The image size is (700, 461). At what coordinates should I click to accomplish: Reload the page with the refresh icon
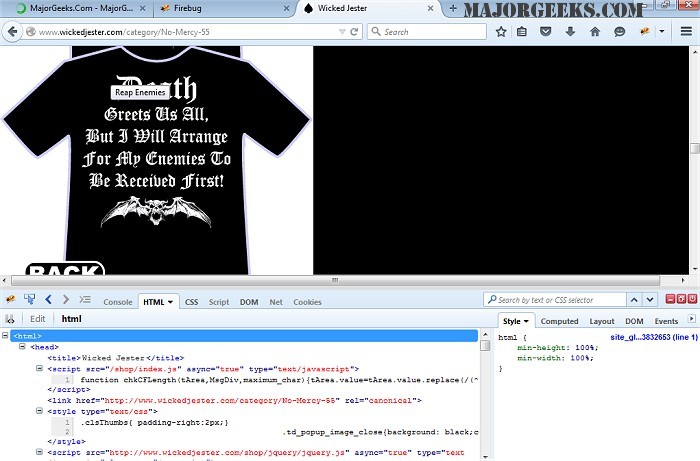pos(354,32)
